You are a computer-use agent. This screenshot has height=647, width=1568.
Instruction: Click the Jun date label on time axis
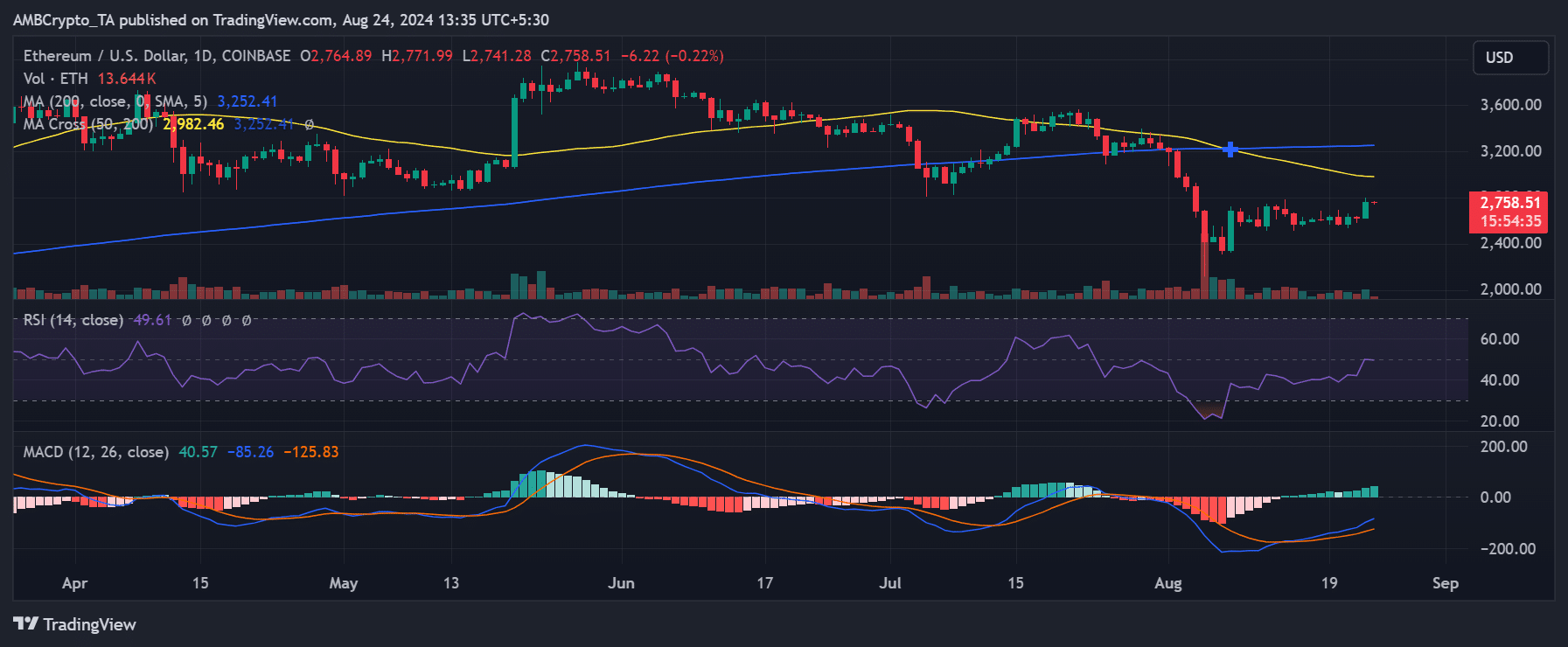621,583
